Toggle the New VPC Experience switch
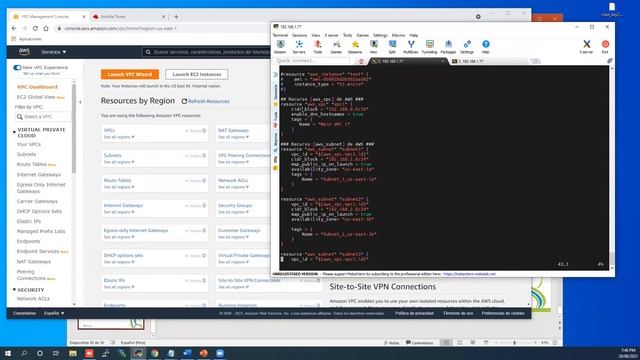This screenshot has height=360, width=640. pos(17,68)
